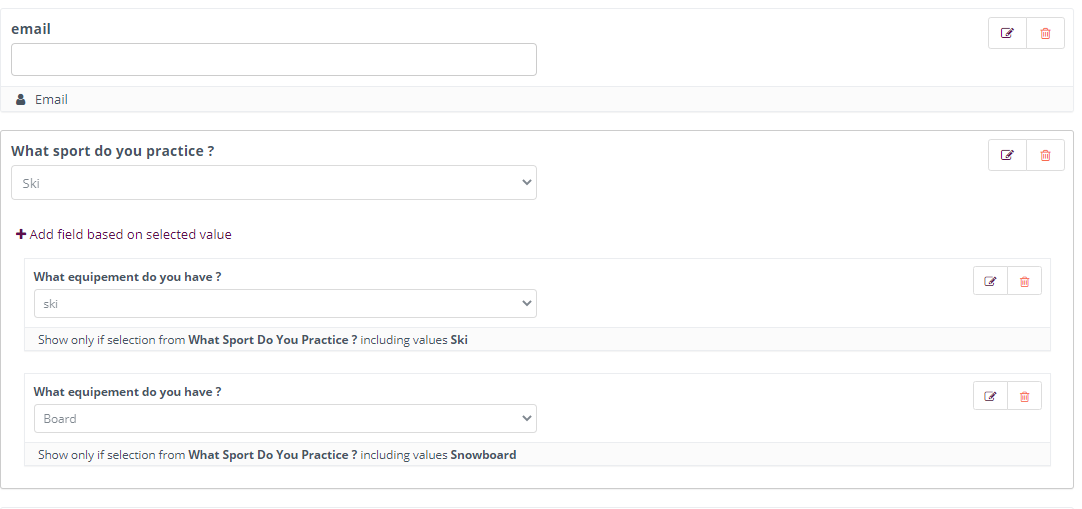The height and width of the screenshot is (509, 1082).
Task: Delete the equipment field shown for Ski
Action: click(x=1025, y=281)
